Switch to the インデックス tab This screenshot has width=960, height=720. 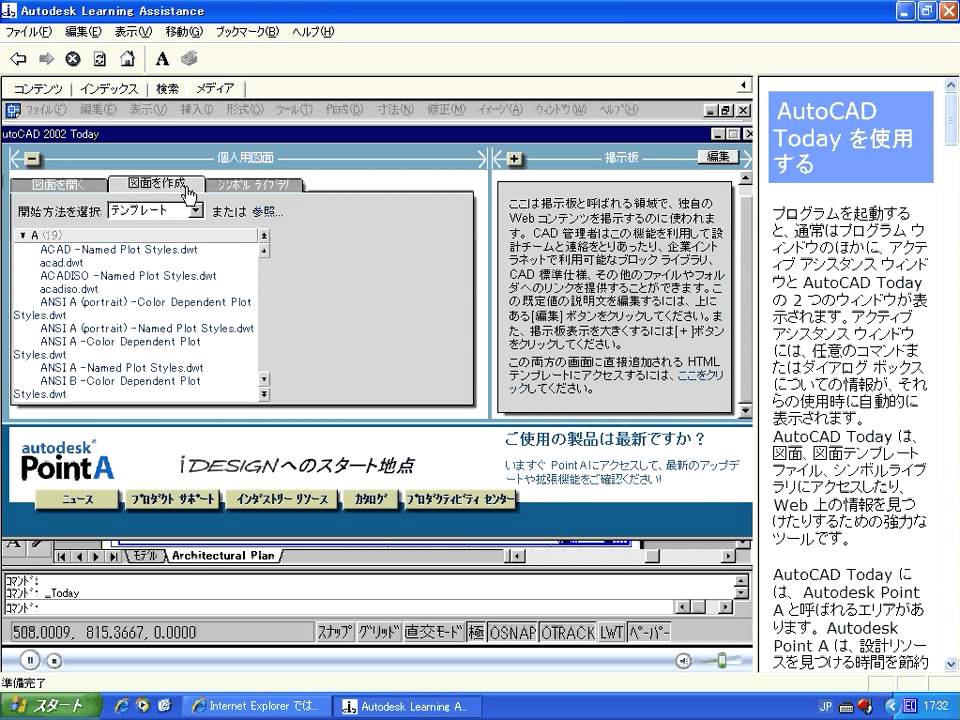pos(109,89)
